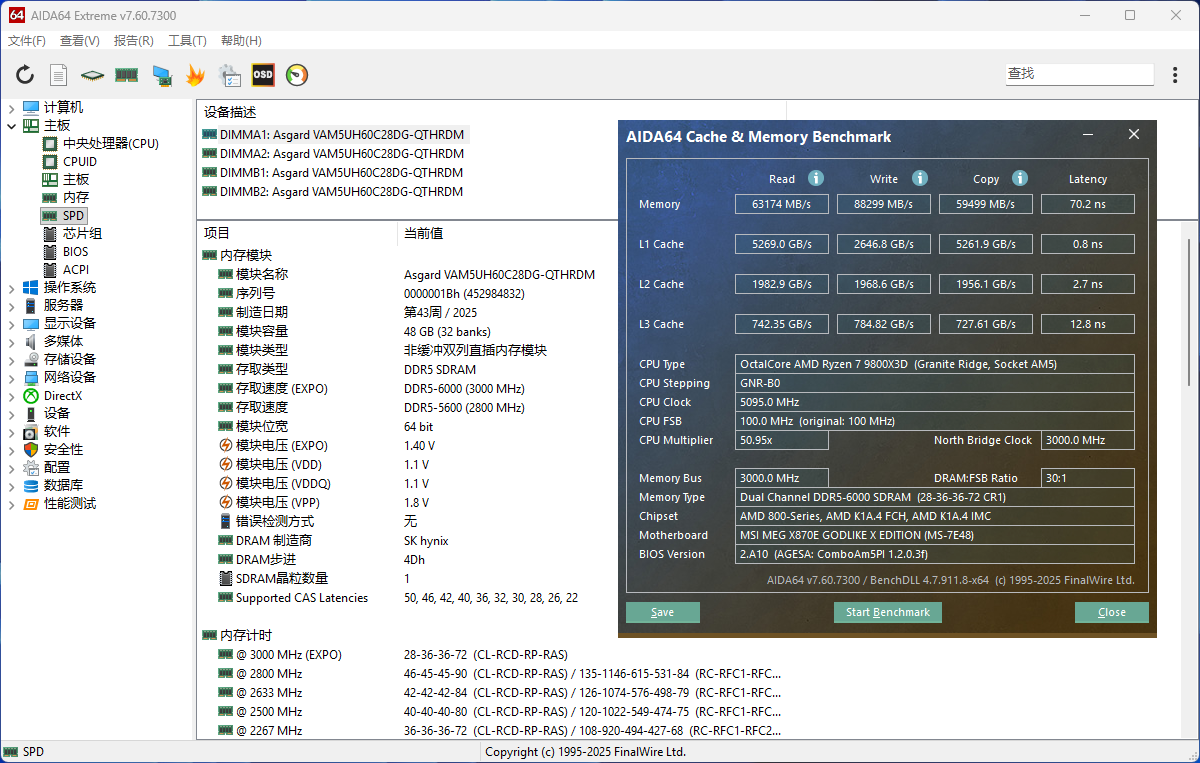
Task: Open the toolbar three-dot options menu
Action: 1175,75
